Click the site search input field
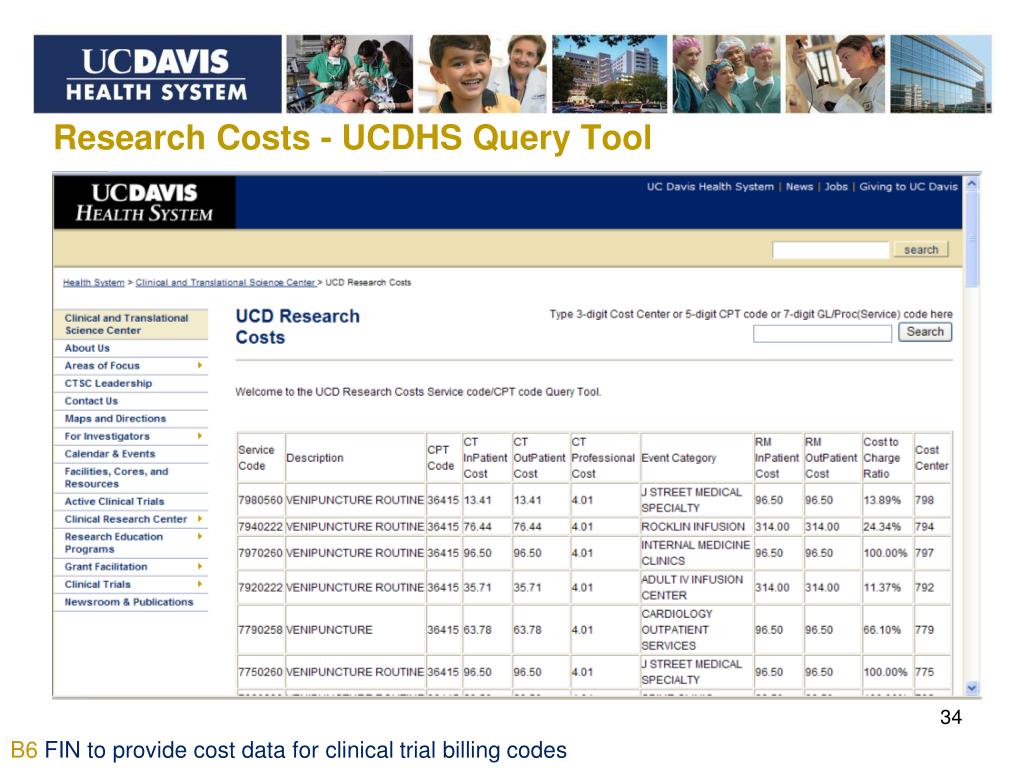The image size is (1024, 768). 831,250
